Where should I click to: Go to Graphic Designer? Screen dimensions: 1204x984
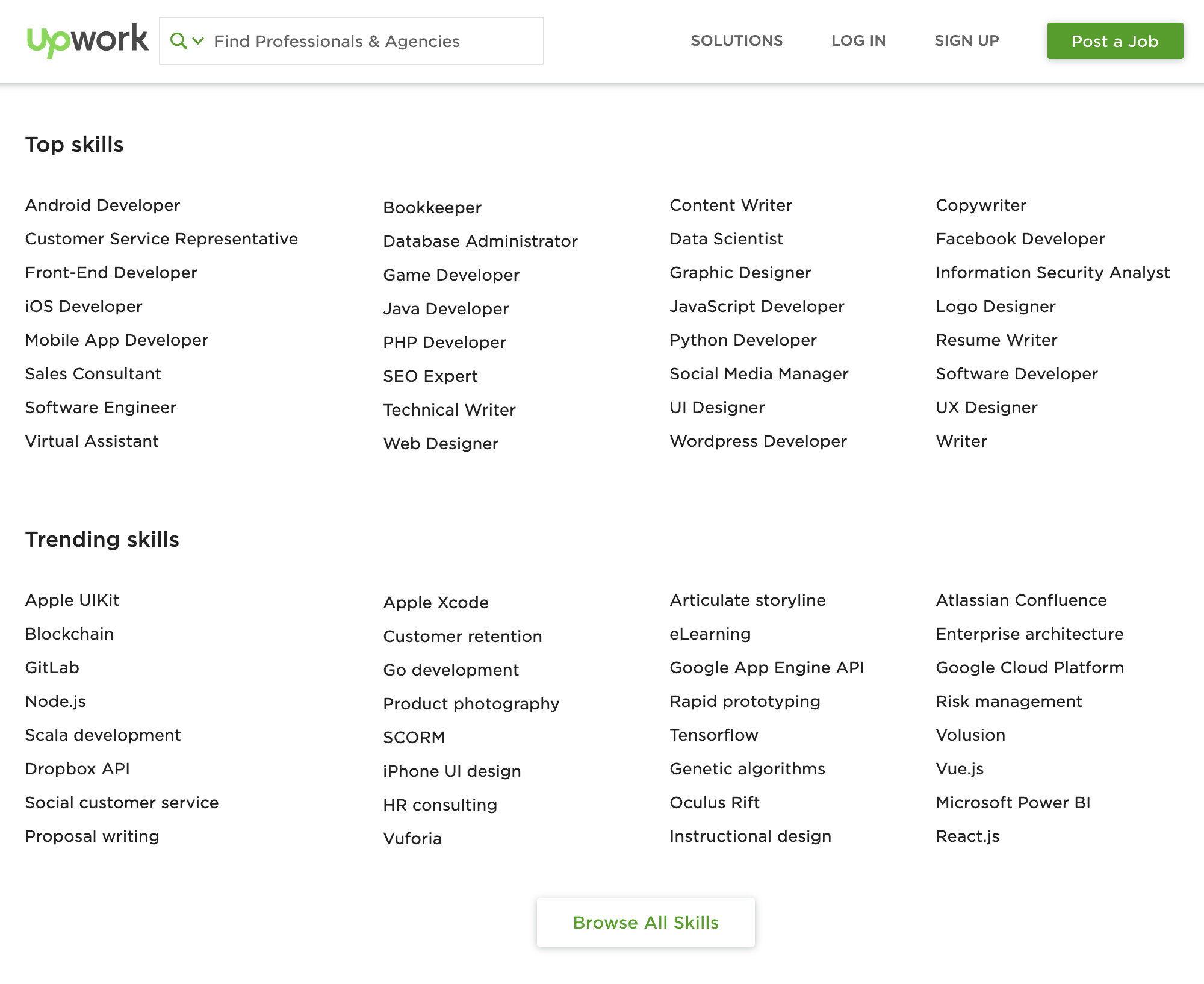coord(740,273)
